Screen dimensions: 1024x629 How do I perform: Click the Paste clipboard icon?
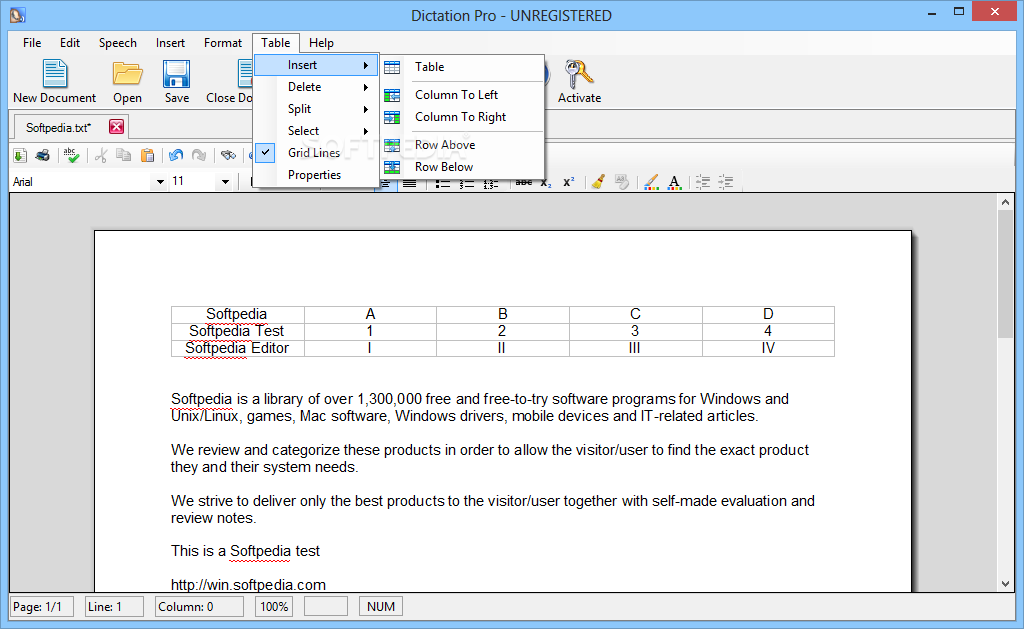[148, 155]
